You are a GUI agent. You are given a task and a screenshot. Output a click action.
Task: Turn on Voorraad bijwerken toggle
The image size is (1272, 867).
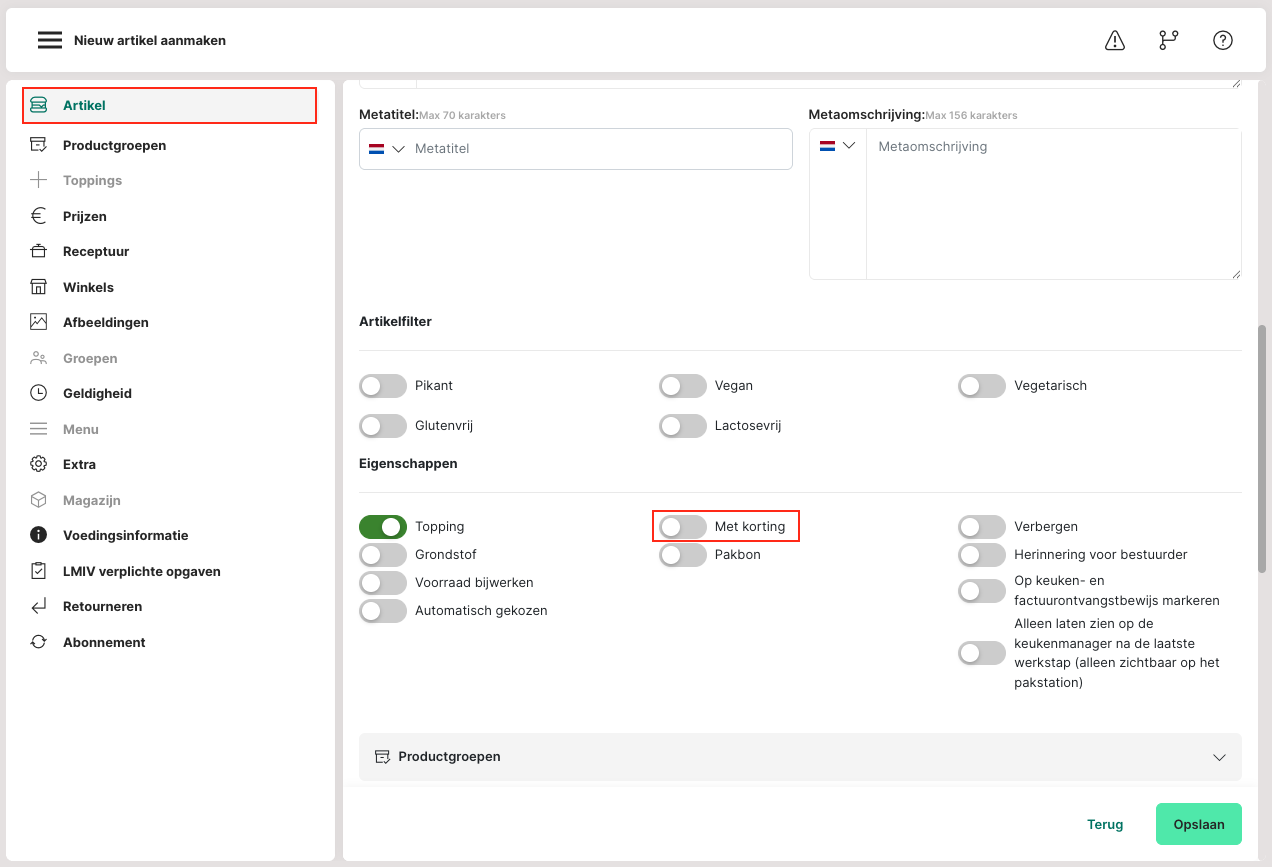click(383, 583)
